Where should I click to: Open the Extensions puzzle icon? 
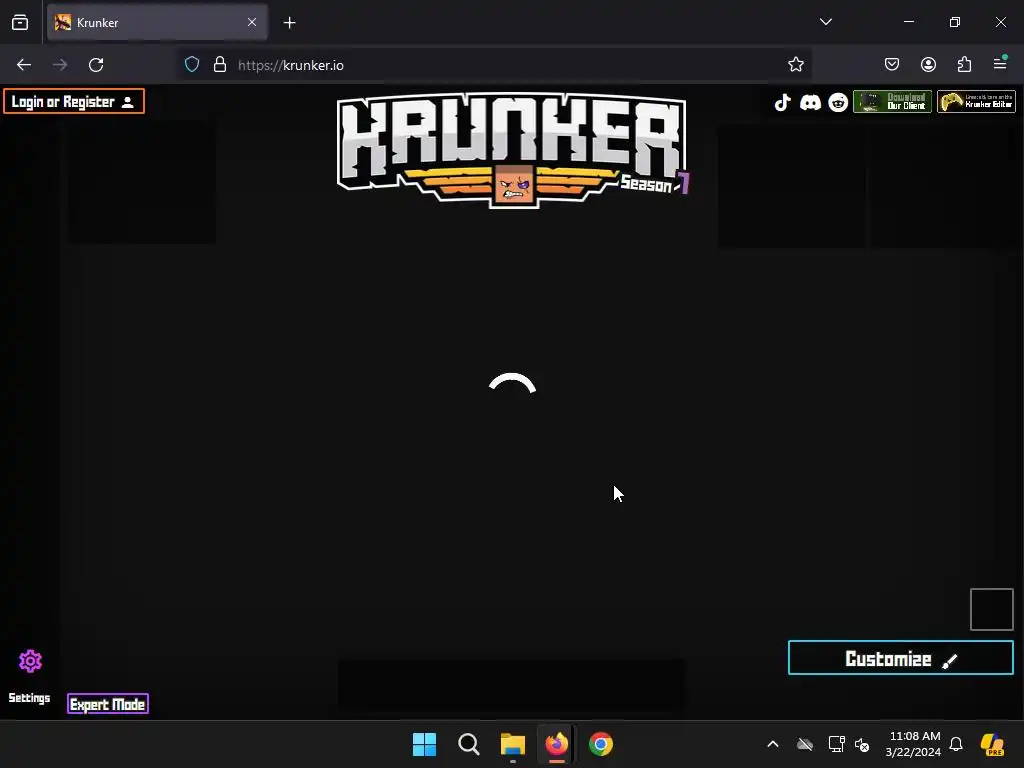click(964, 65)
